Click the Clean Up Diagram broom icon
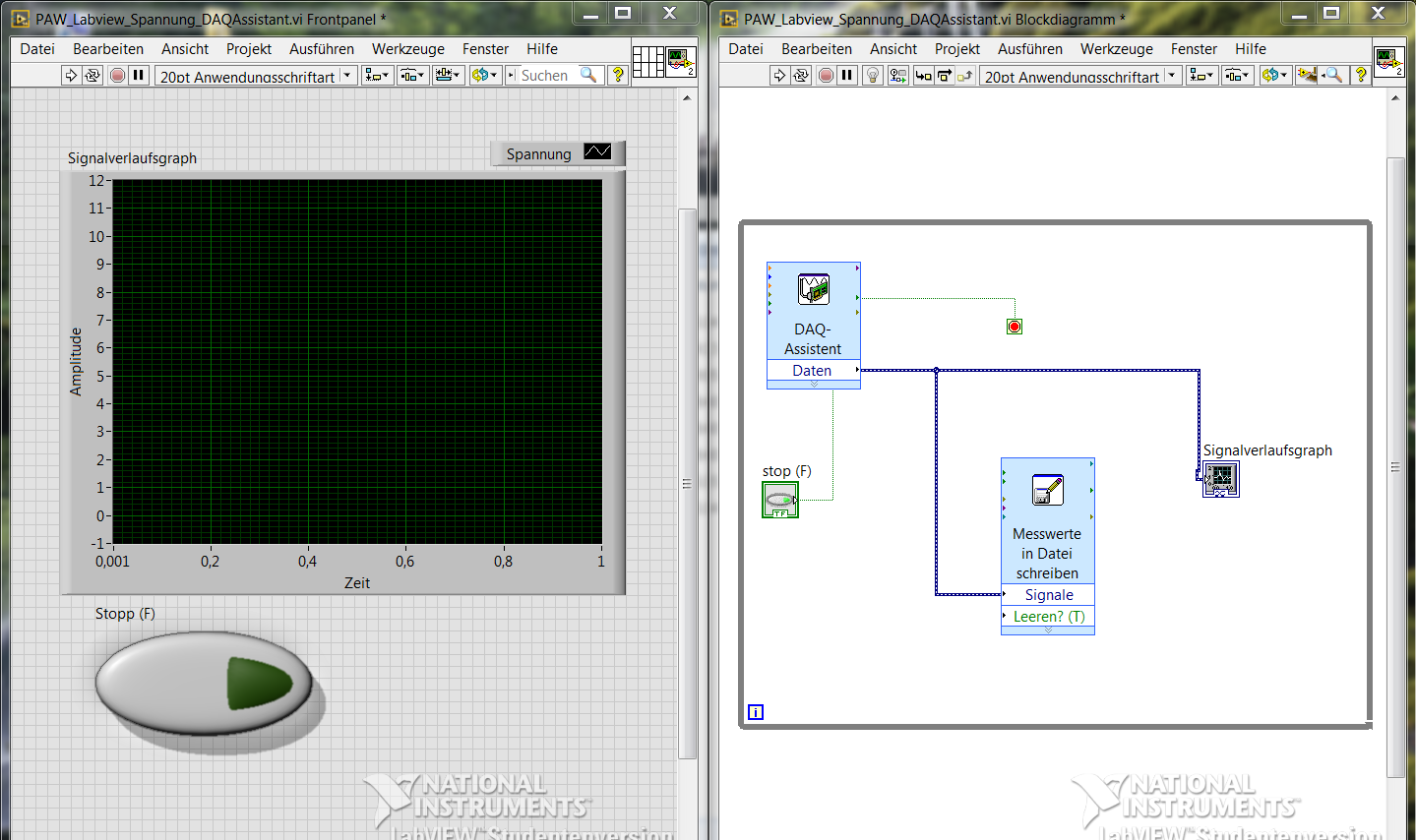 1307,75
